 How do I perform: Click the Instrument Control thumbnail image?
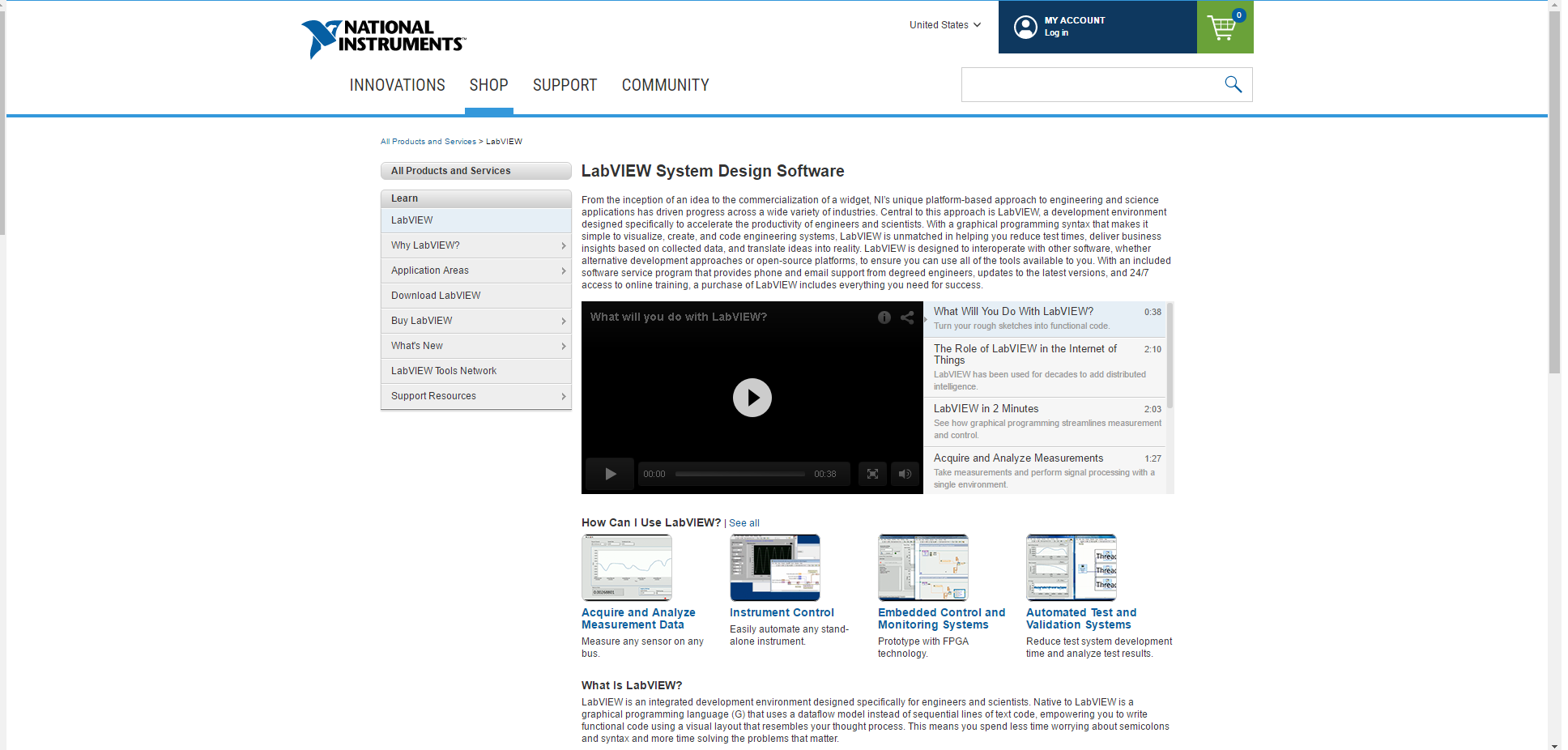pos(774,567)
